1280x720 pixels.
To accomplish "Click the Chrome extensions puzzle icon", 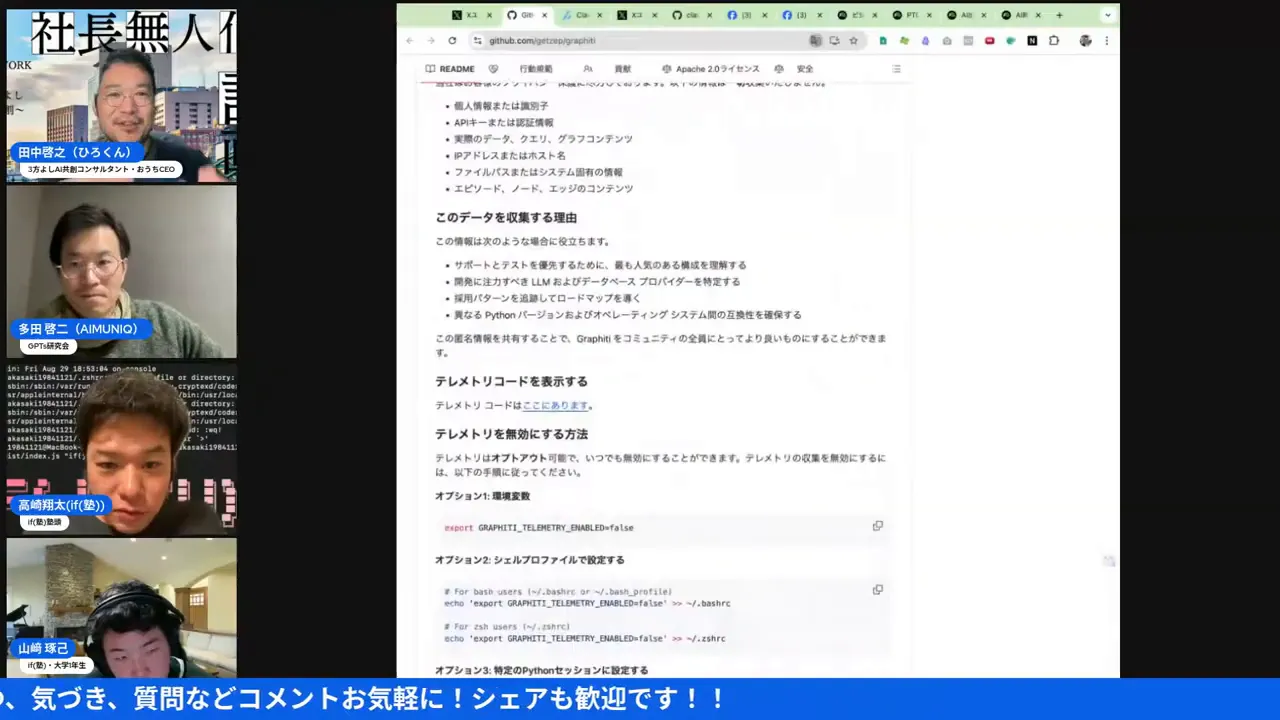I will [x=1054, y=41].
